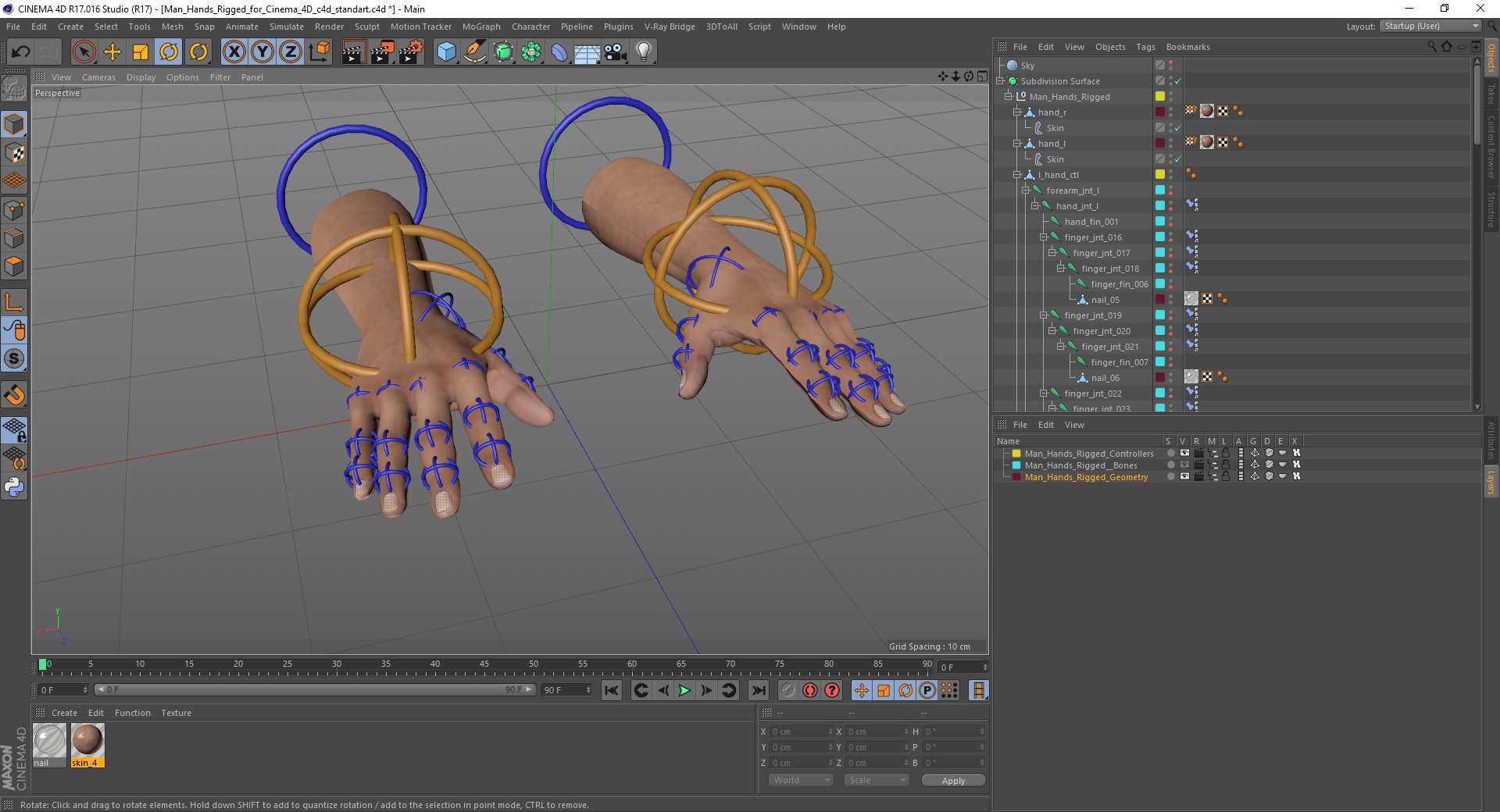Select Polygons mode icon
This screenshot has height=812, width=1500.
[14, 266]
